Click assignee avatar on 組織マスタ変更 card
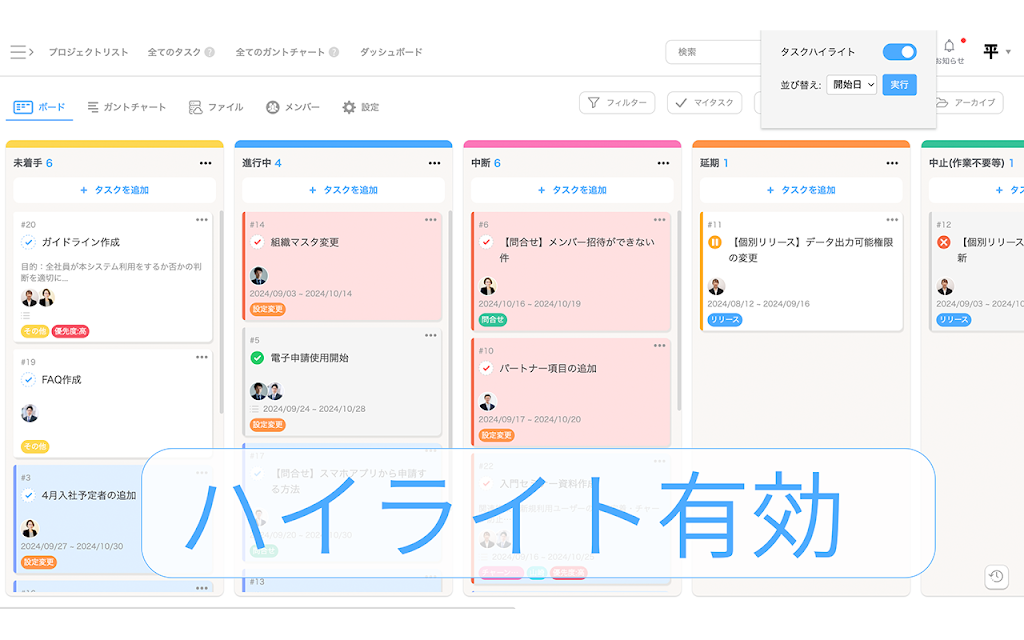The width and height of the screenshot is (1024, 640). click(259, 276)
